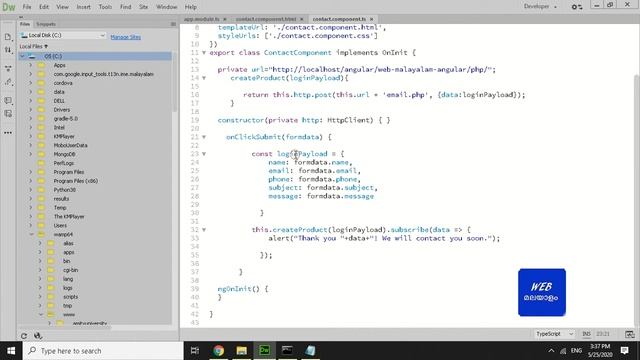Open the Window menu

tap(167, 7)
